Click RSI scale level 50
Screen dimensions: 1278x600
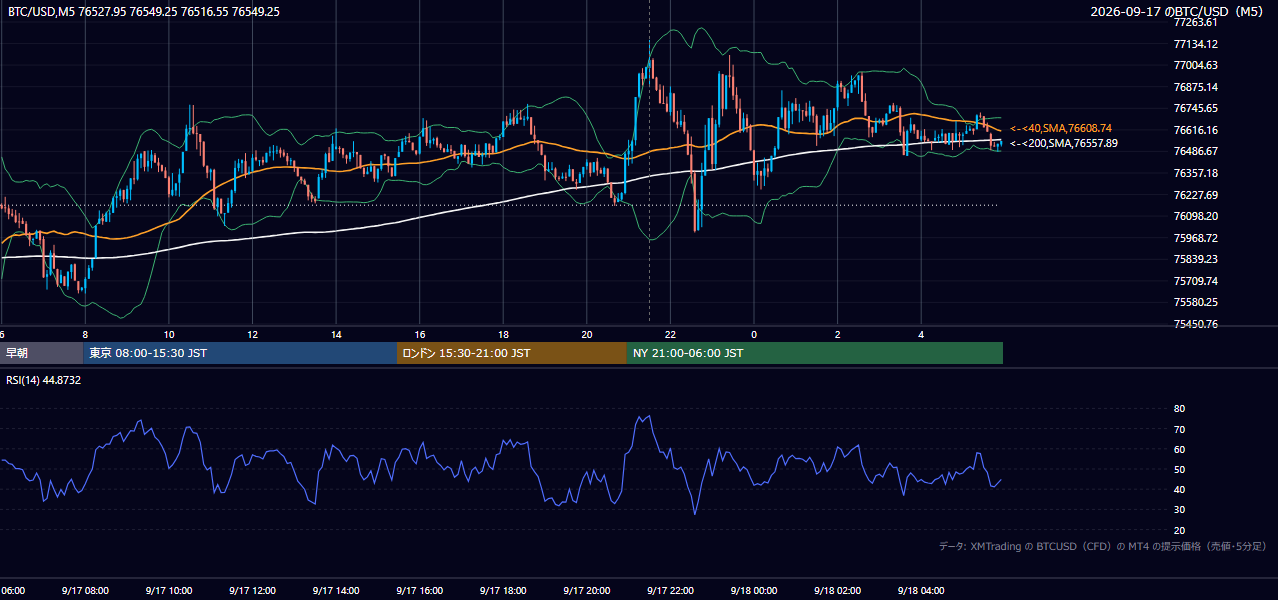pyautogui.click(x=1179, y=469)
